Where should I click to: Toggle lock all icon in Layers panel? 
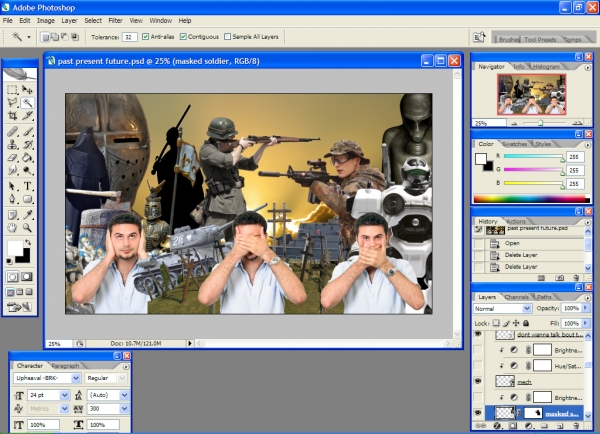[526, 323]
